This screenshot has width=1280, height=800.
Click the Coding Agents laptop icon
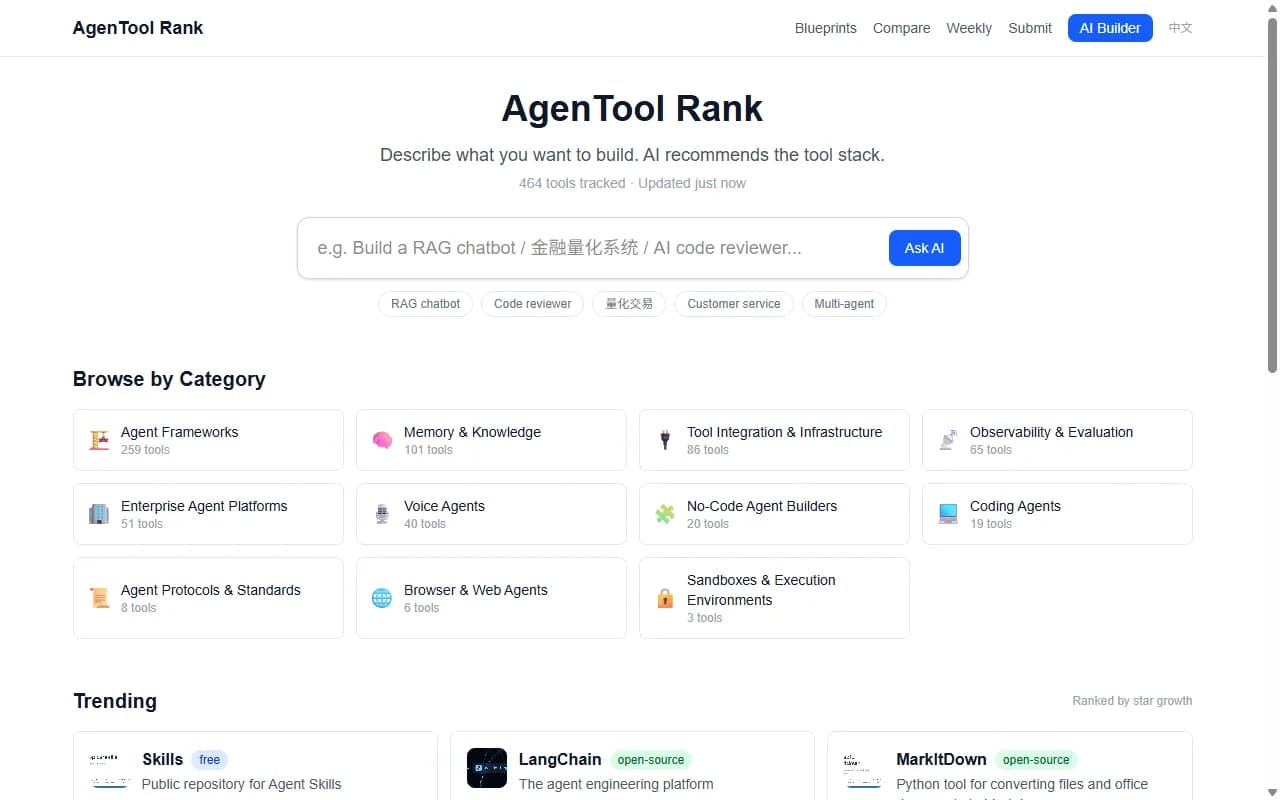coord(948,514)
